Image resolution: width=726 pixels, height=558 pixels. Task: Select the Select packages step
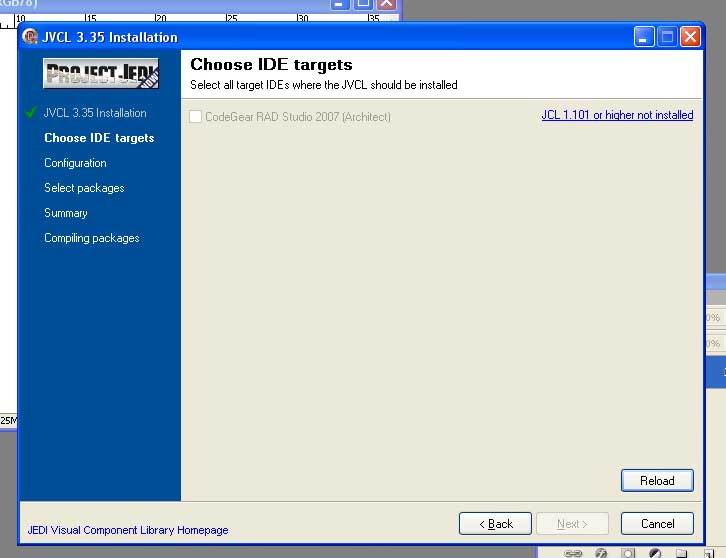coord(84,188)
